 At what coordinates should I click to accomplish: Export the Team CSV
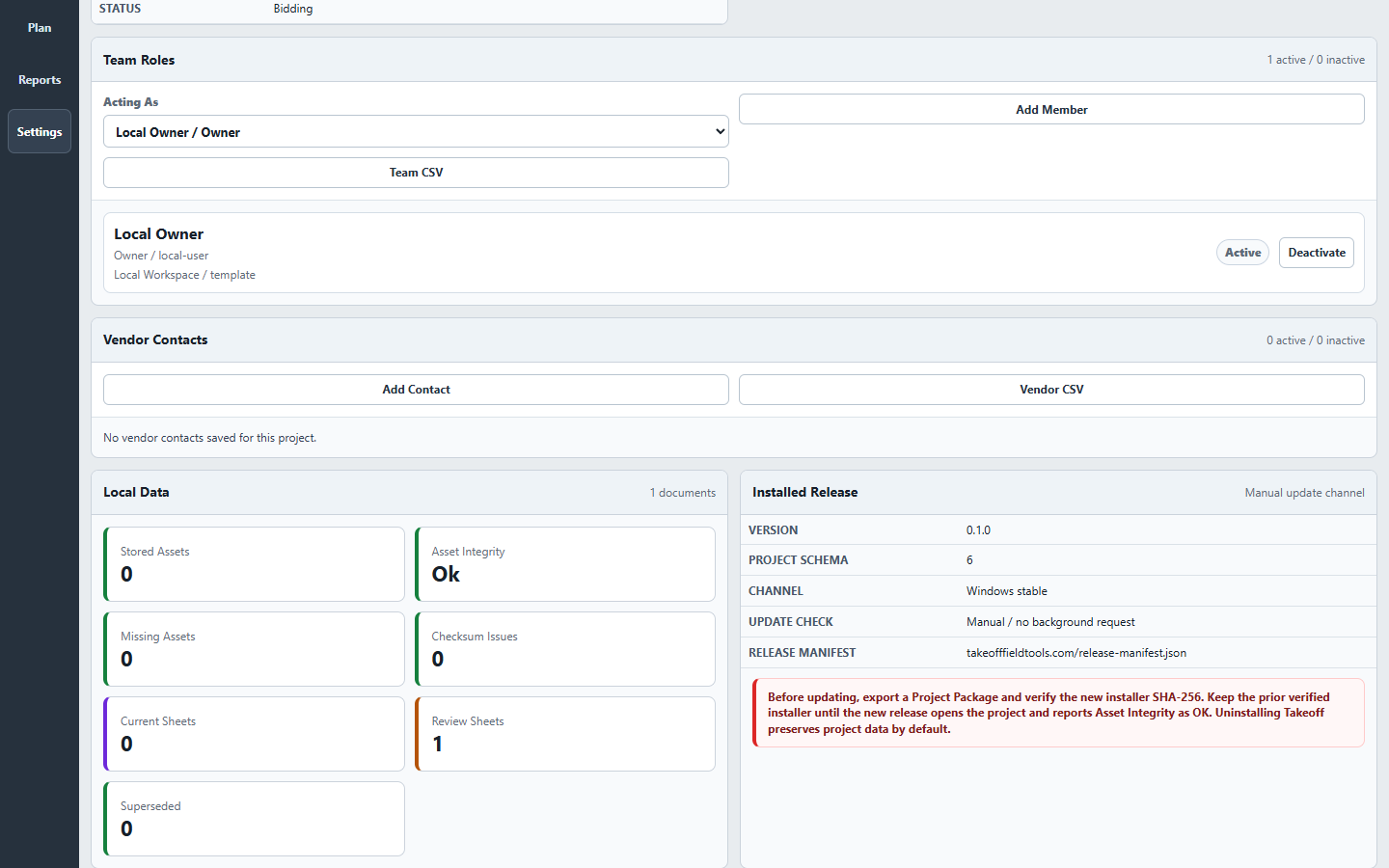pos(416,173)
